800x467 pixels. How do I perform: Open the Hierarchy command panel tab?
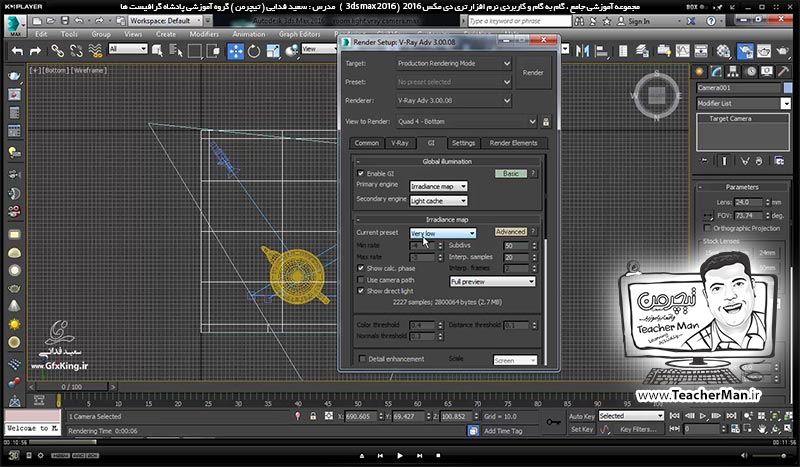pos(733,72)
